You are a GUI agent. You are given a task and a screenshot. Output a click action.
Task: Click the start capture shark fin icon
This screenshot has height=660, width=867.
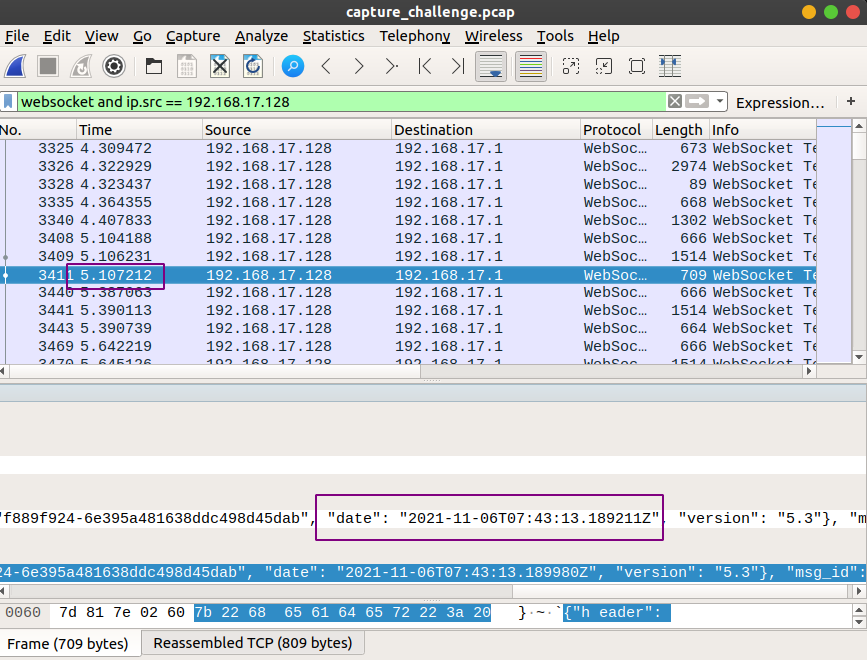pos(16,67)
